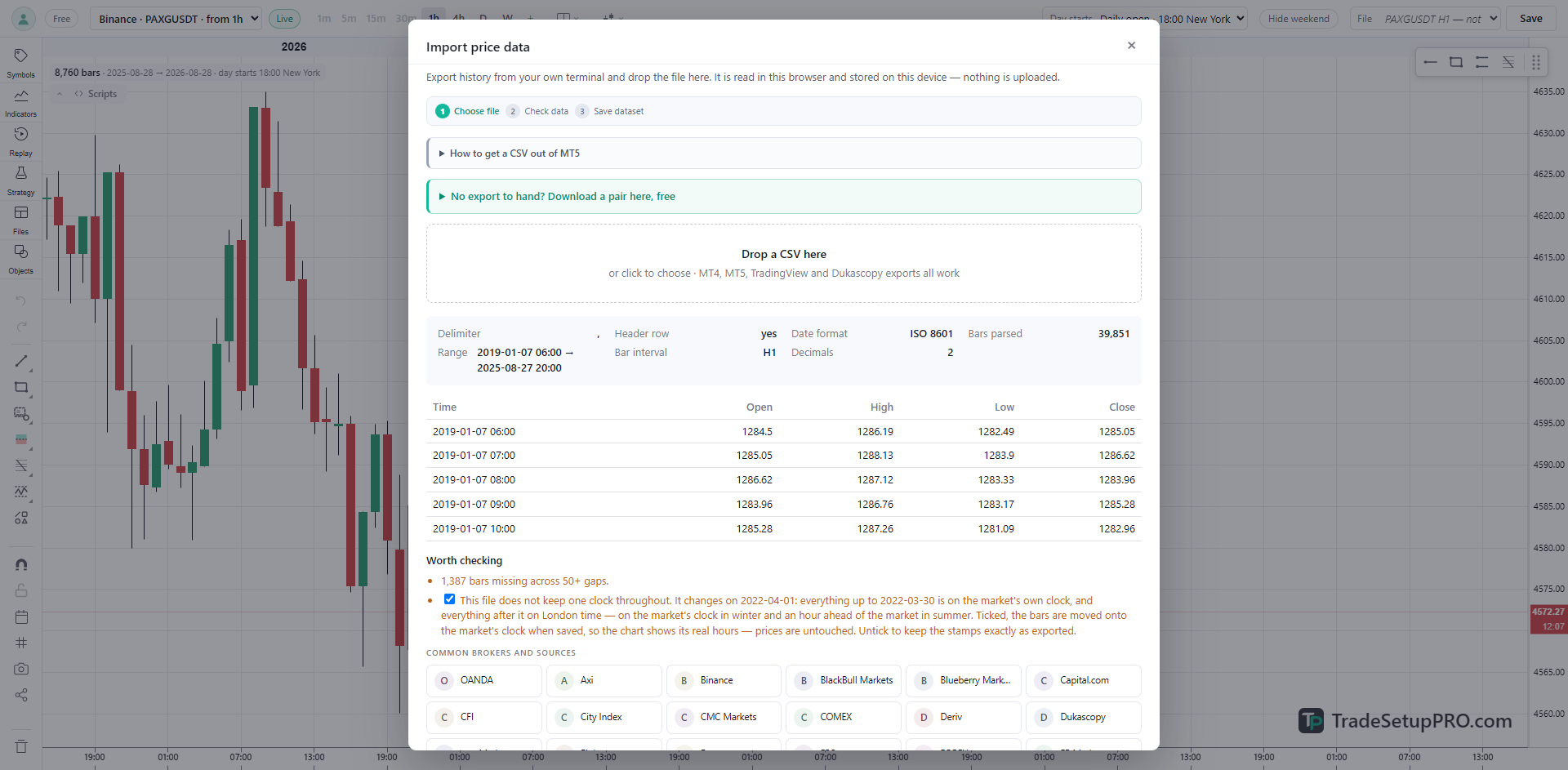Pick horizontal line in floating toolbar
1568x770 pixels.
[x=1430, y=62]
